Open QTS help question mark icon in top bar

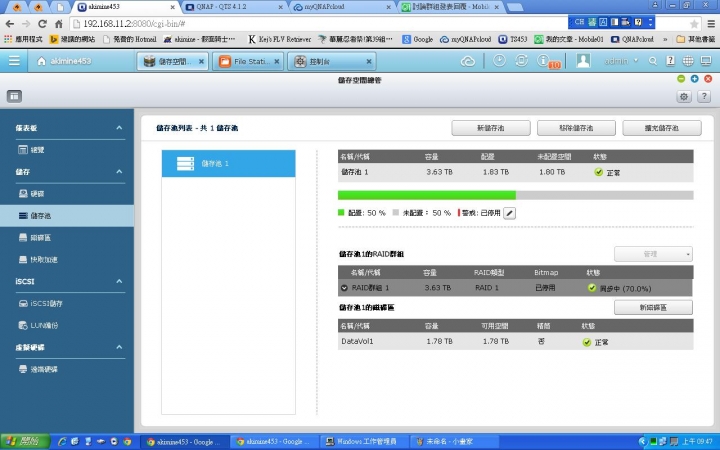pyautogui.click(x=670, y=61)
